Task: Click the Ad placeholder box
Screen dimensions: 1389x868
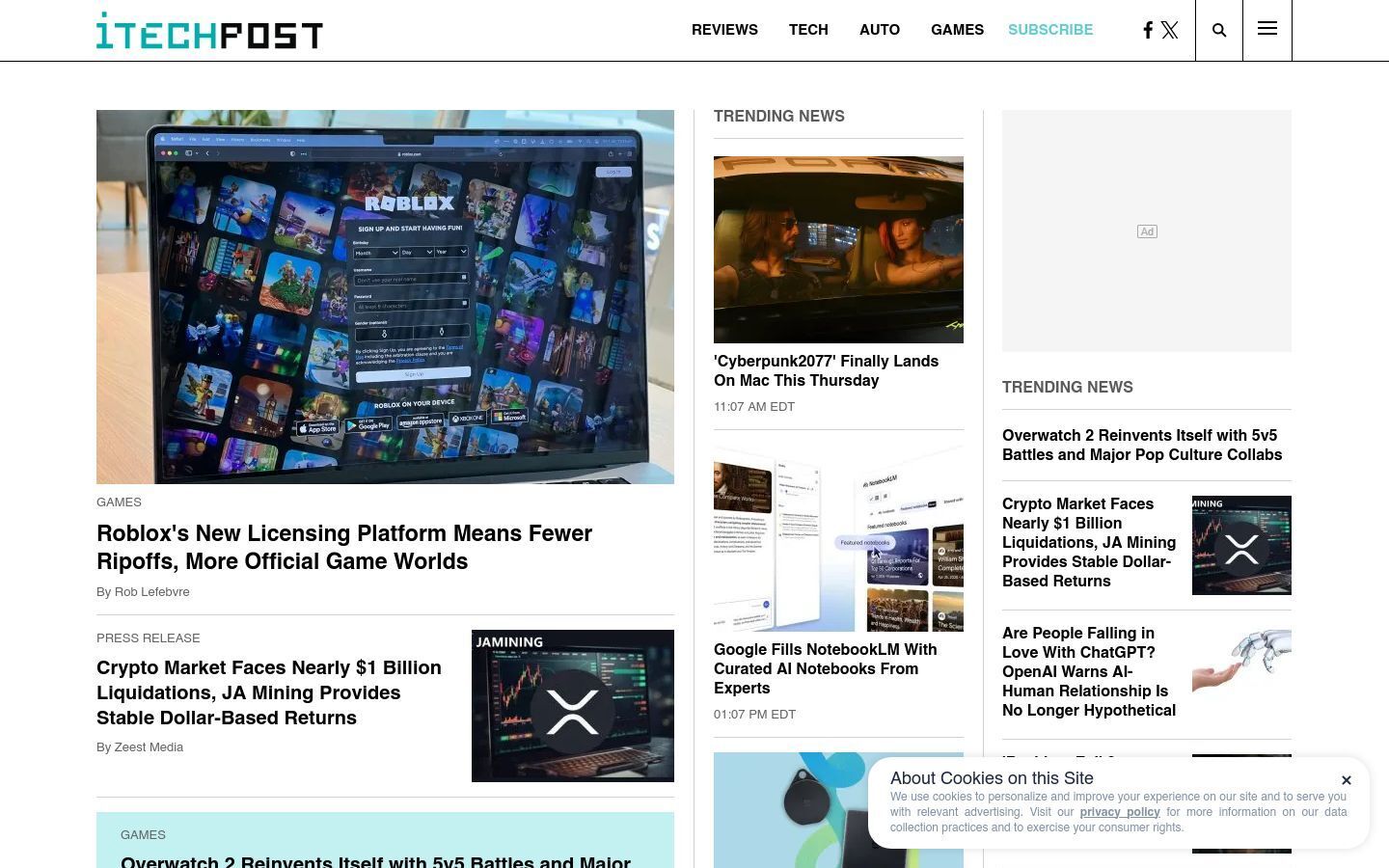Action: coord(1147,231)
